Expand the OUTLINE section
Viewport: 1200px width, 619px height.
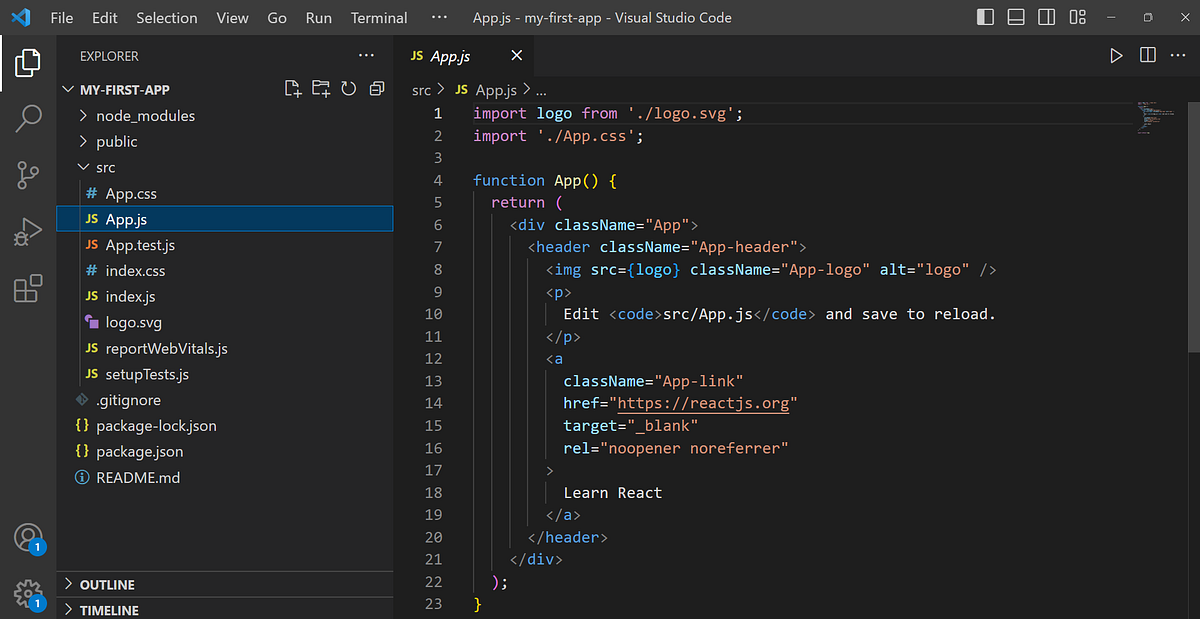225,584
